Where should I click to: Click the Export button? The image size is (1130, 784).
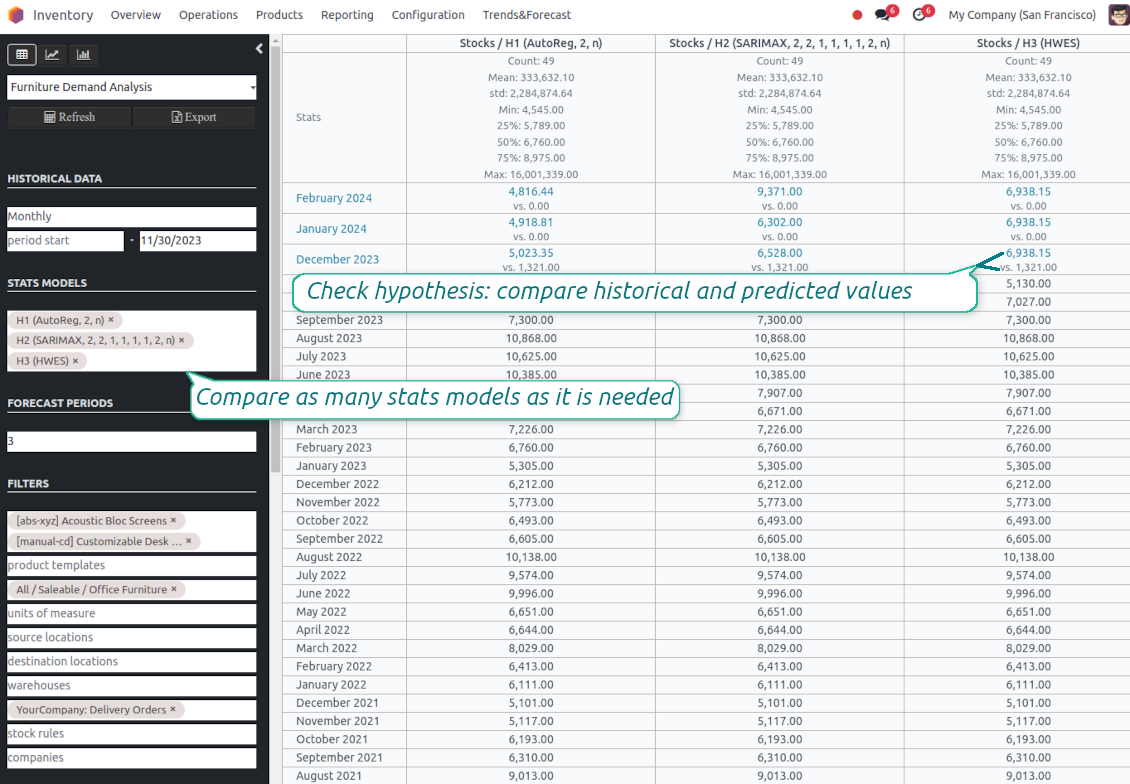tap(194, 117)
